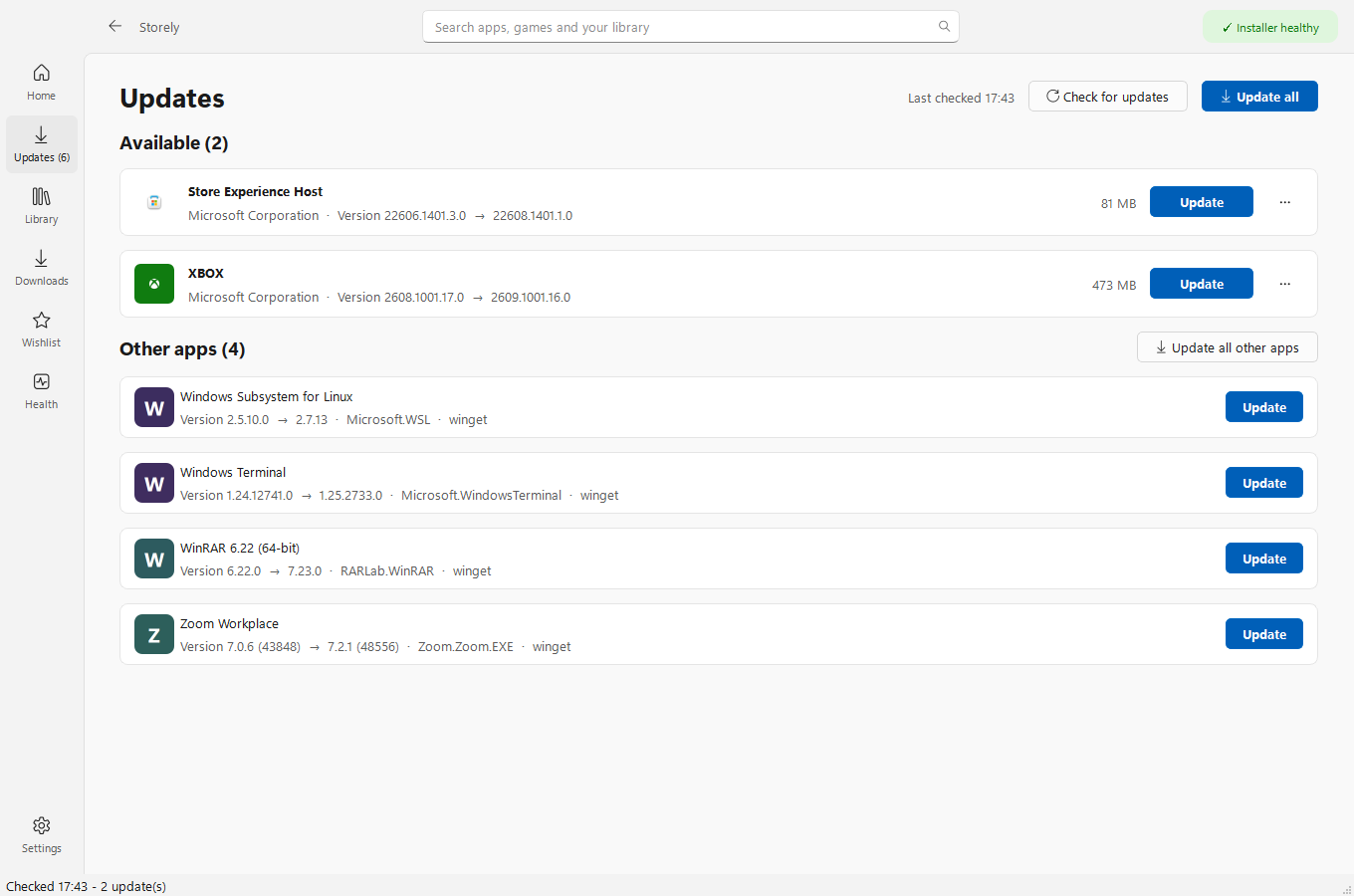This screenshot has height=896, width=1354.
Task: Open Health in the sidebar
Action: 42,391
